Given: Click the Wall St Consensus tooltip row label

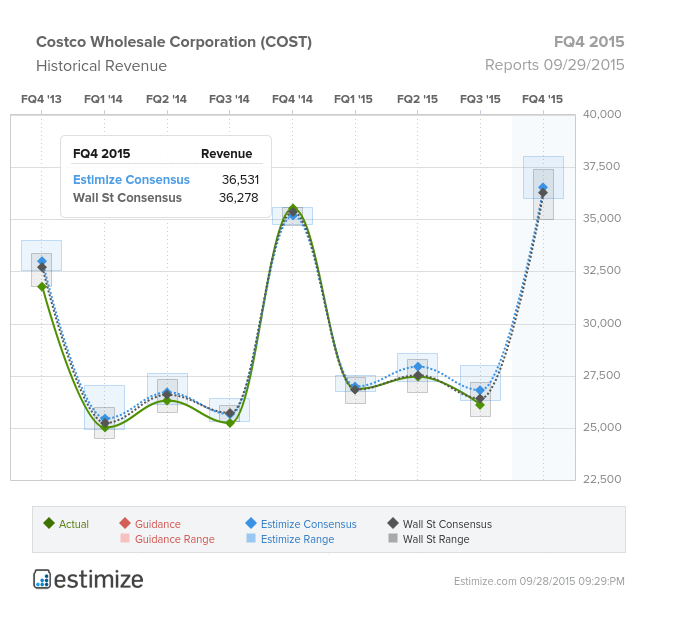Looking at the screenshot, I should coord(127,198).
